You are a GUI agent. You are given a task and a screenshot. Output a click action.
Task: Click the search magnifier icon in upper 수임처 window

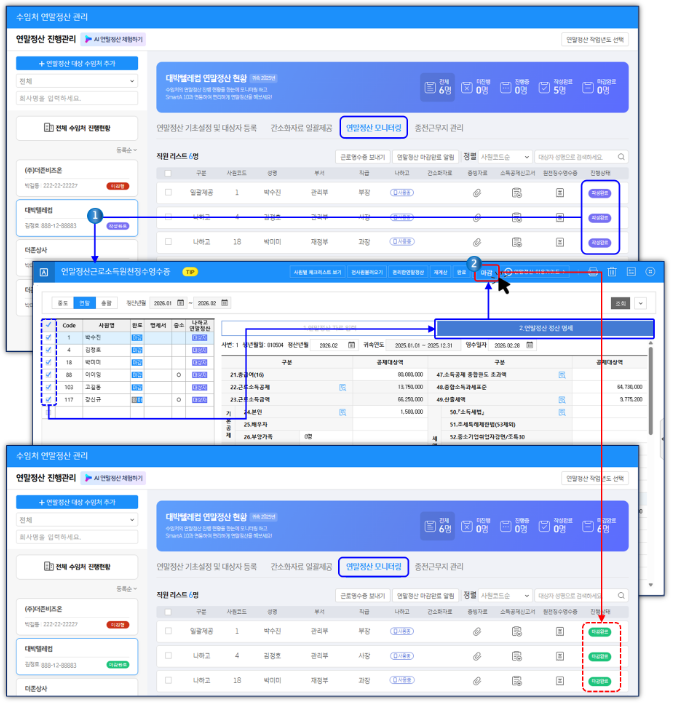pos(621,157)
